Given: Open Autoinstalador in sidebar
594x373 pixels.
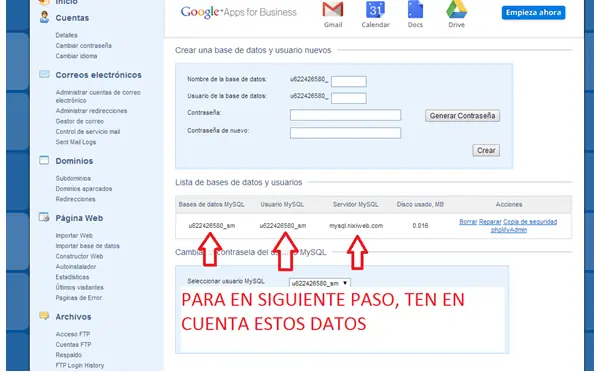Looking at the screenshot, I should [76, 267].
